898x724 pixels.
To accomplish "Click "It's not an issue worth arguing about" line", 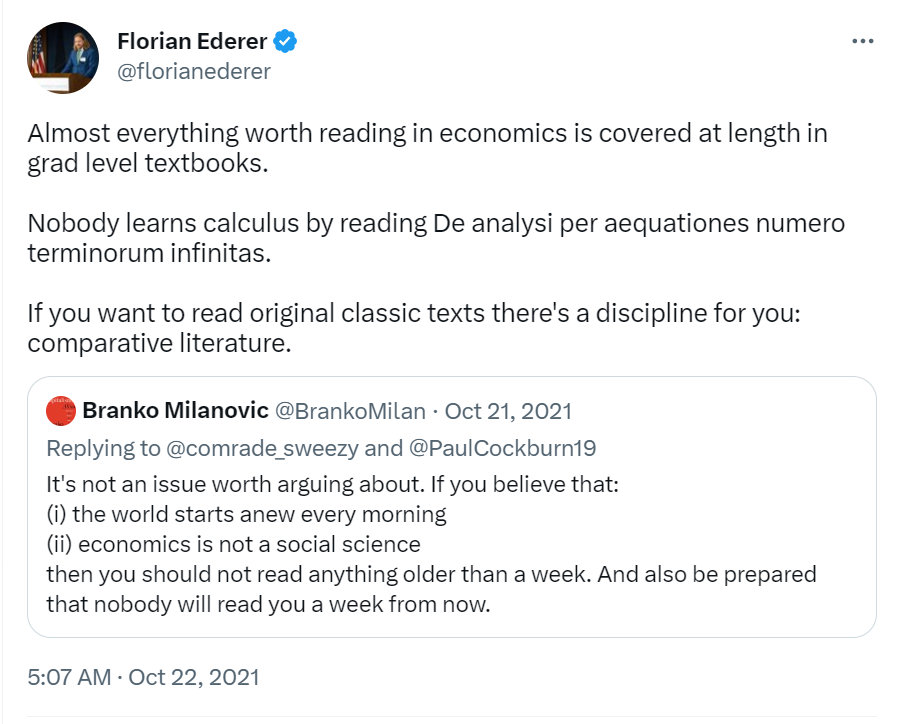I will pyautogui.click(x=333, y=486).
